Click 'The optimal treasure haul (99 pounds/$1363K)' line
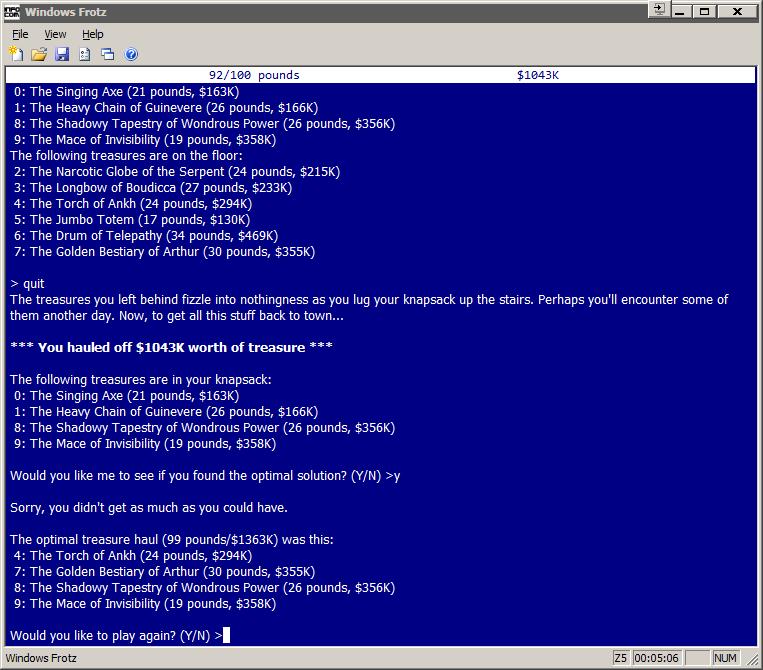Viewport: 763px width, 670px height. [x=172, y=540]
